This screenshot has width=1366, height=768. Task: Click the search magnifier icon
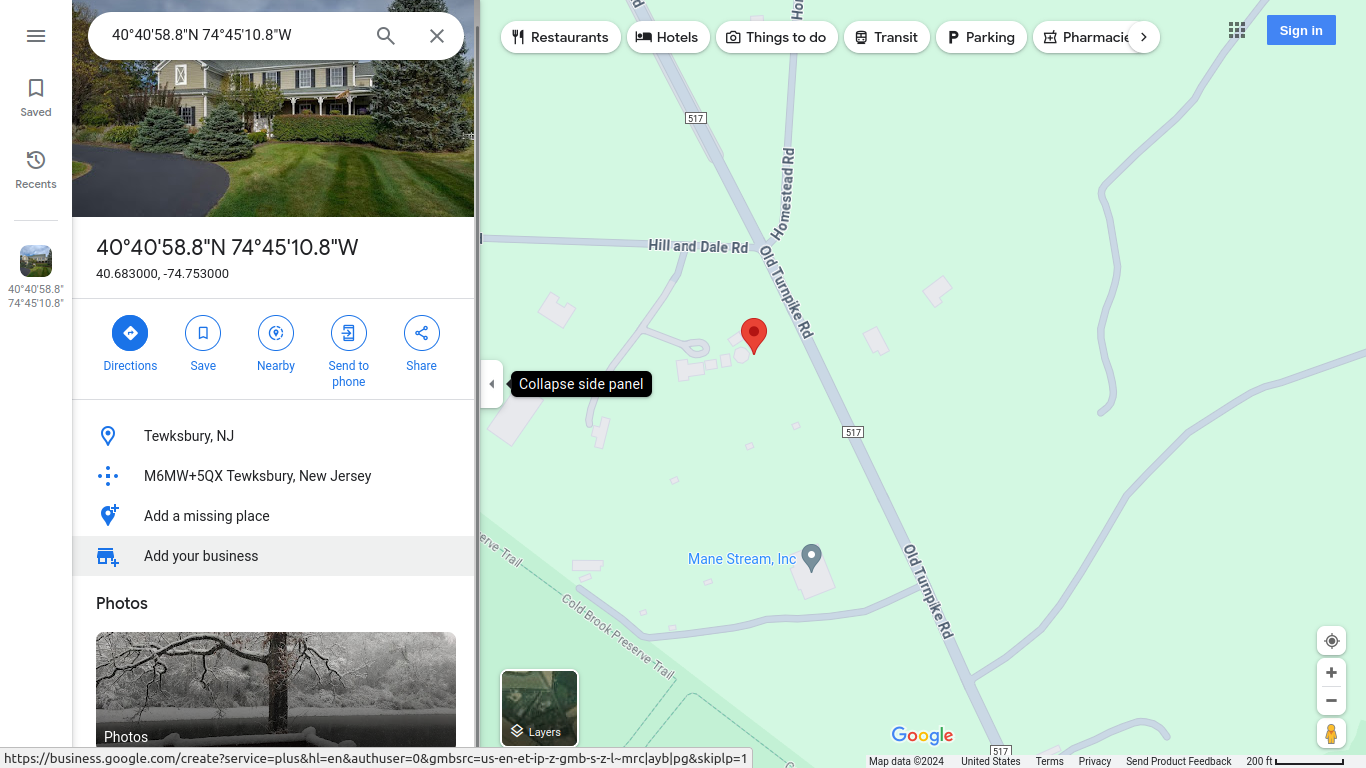386,36
